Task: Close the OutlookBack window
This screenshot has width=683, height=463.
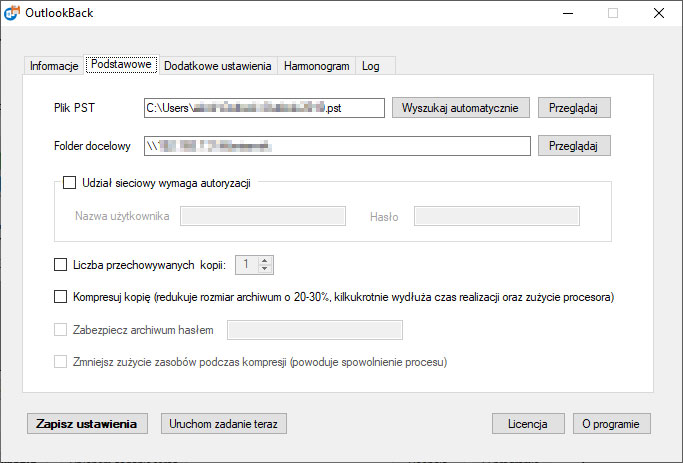Action: click(x=659, y=13)
